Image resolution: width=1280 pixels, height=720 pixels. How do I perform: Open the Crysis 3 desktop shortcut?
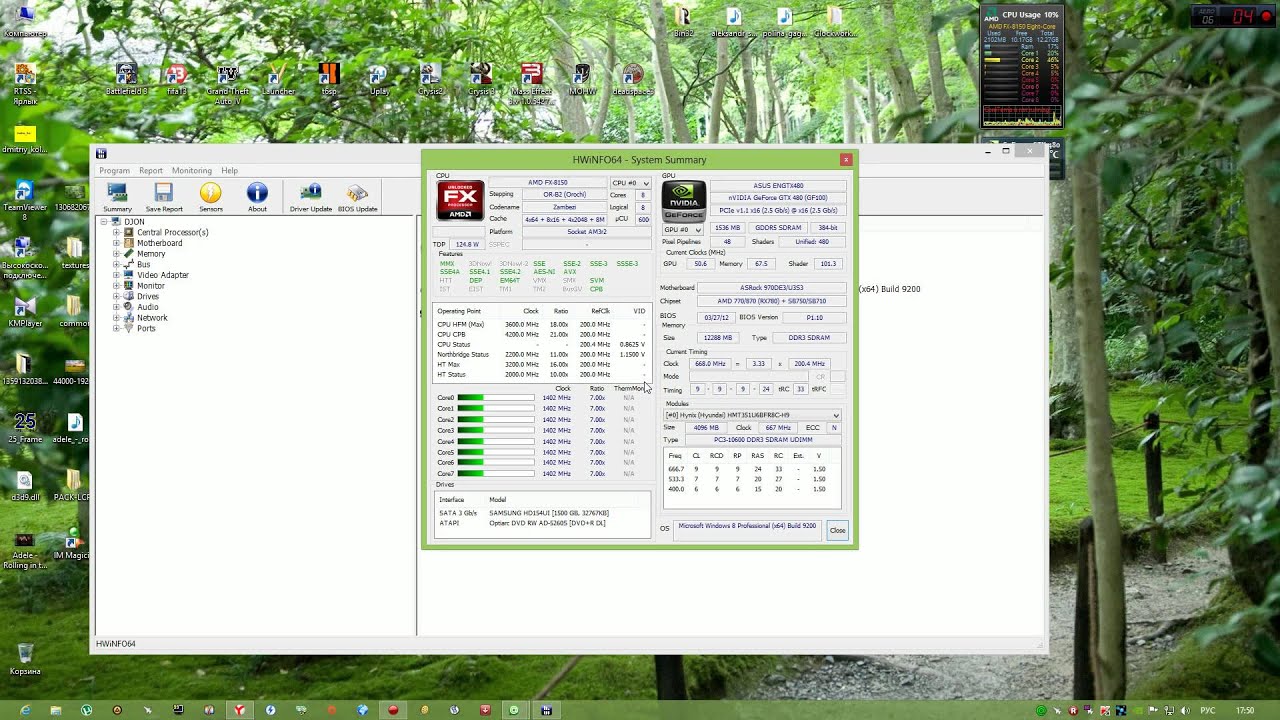pyautogui.click(x=481, y=79)
